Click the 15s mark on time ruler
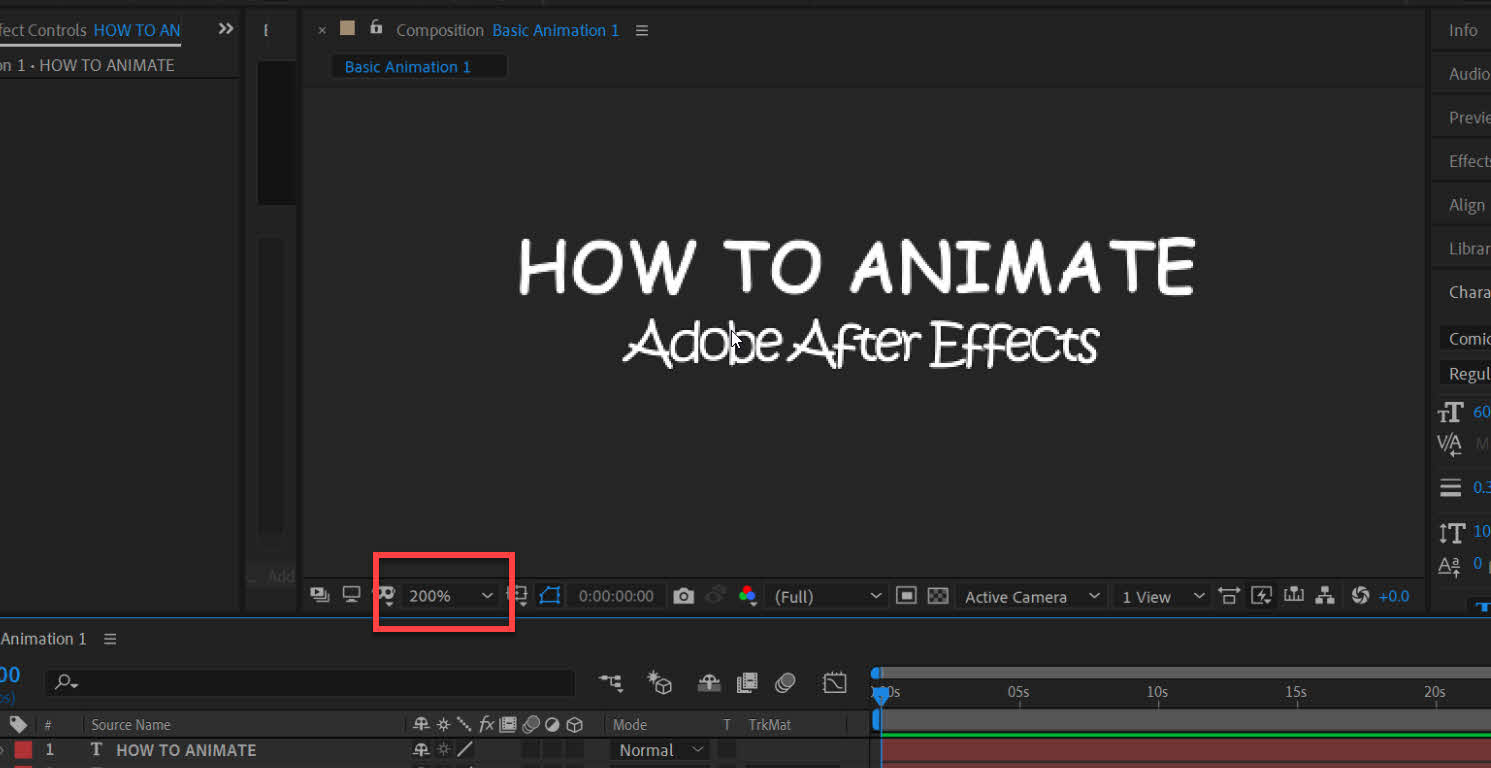1491x768 pixels. tap(1295, 692)
